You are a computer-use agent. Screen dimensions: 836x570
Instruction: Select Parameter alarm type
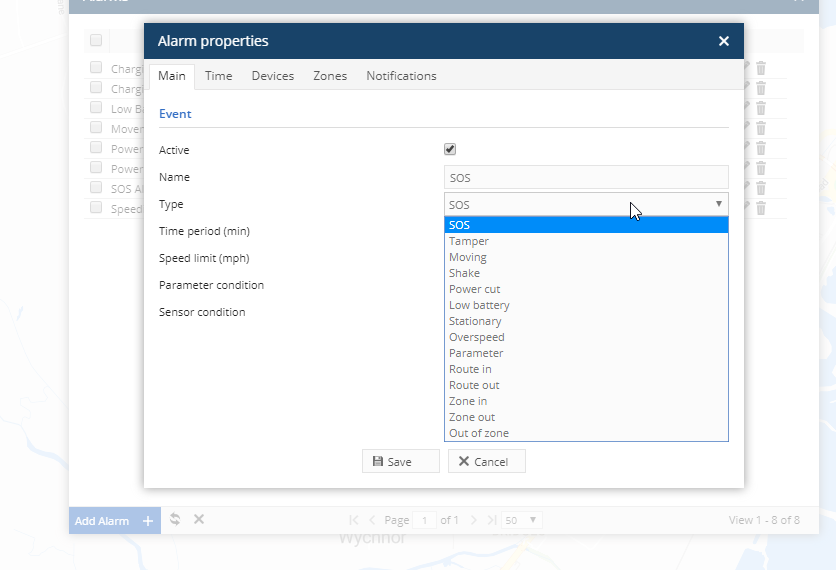[586, 353]
